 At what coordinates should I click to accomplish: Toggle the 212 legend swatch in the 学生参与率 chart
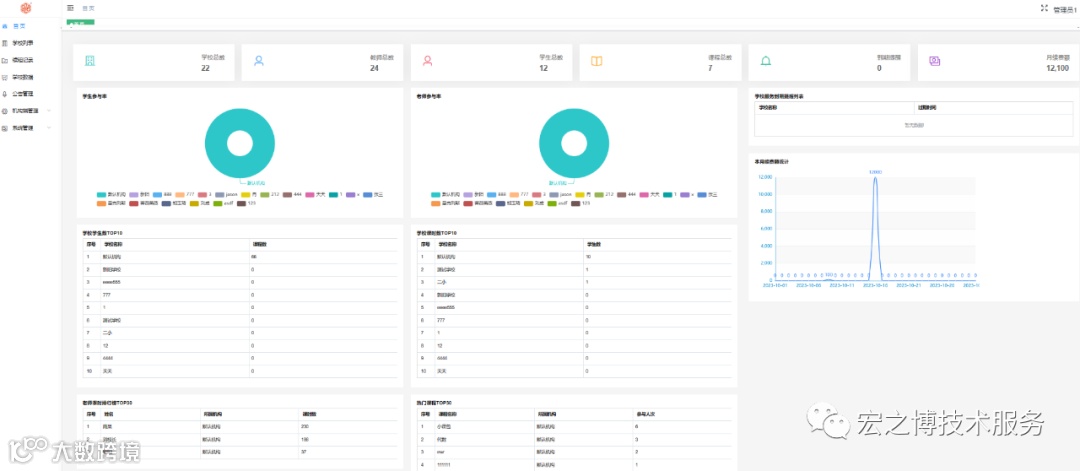tap(265, 195)
